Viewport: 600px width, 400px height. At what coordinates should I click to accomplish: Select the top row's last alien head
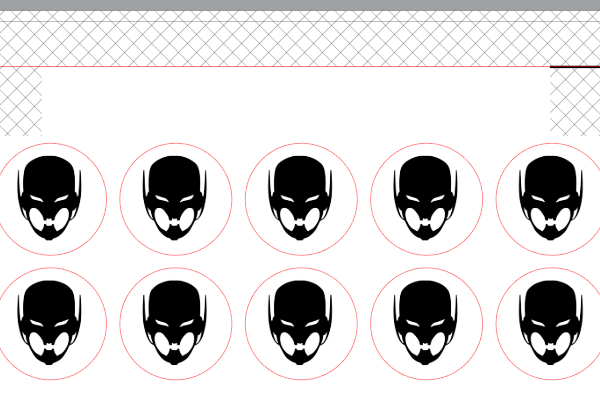551,198
